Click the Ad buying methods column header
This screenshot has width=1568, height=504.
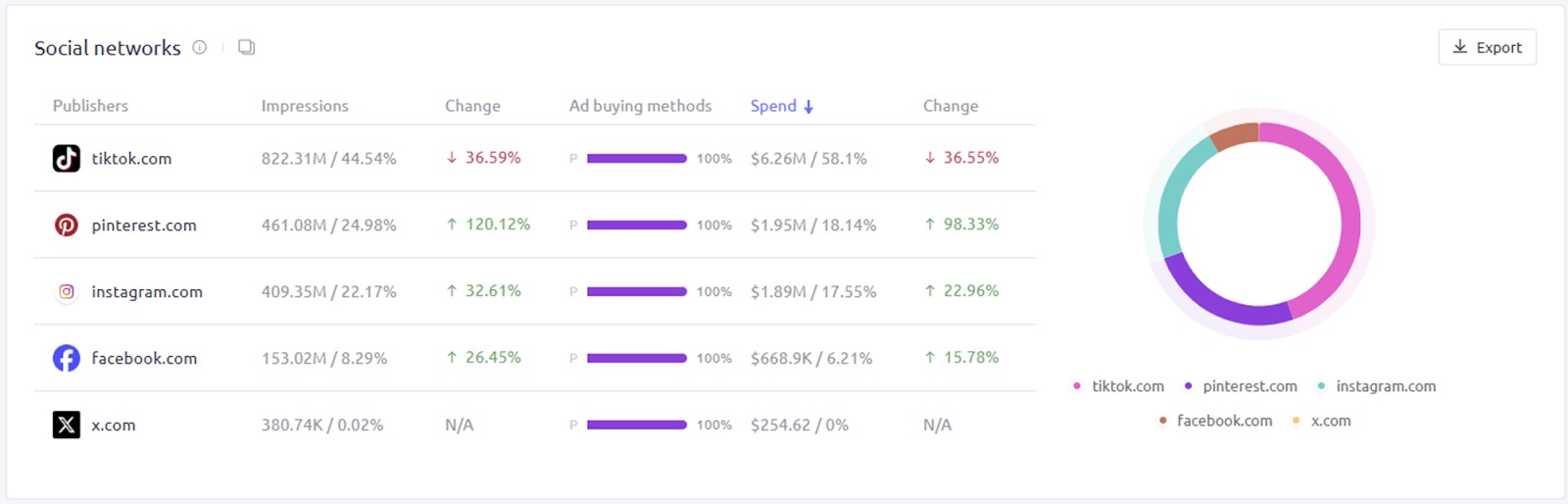point(640,106)
